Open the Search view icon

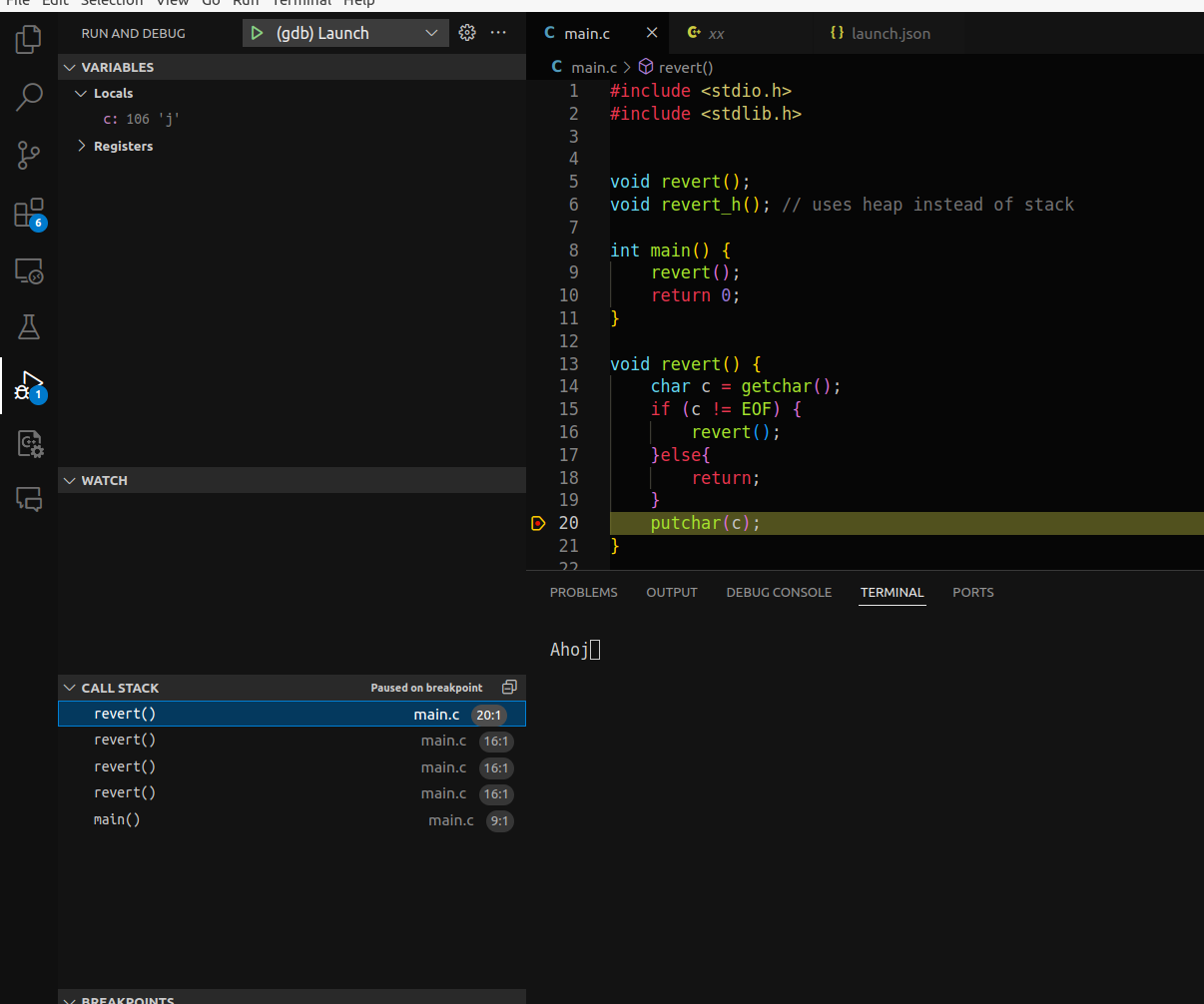click(x=29, y=98)
